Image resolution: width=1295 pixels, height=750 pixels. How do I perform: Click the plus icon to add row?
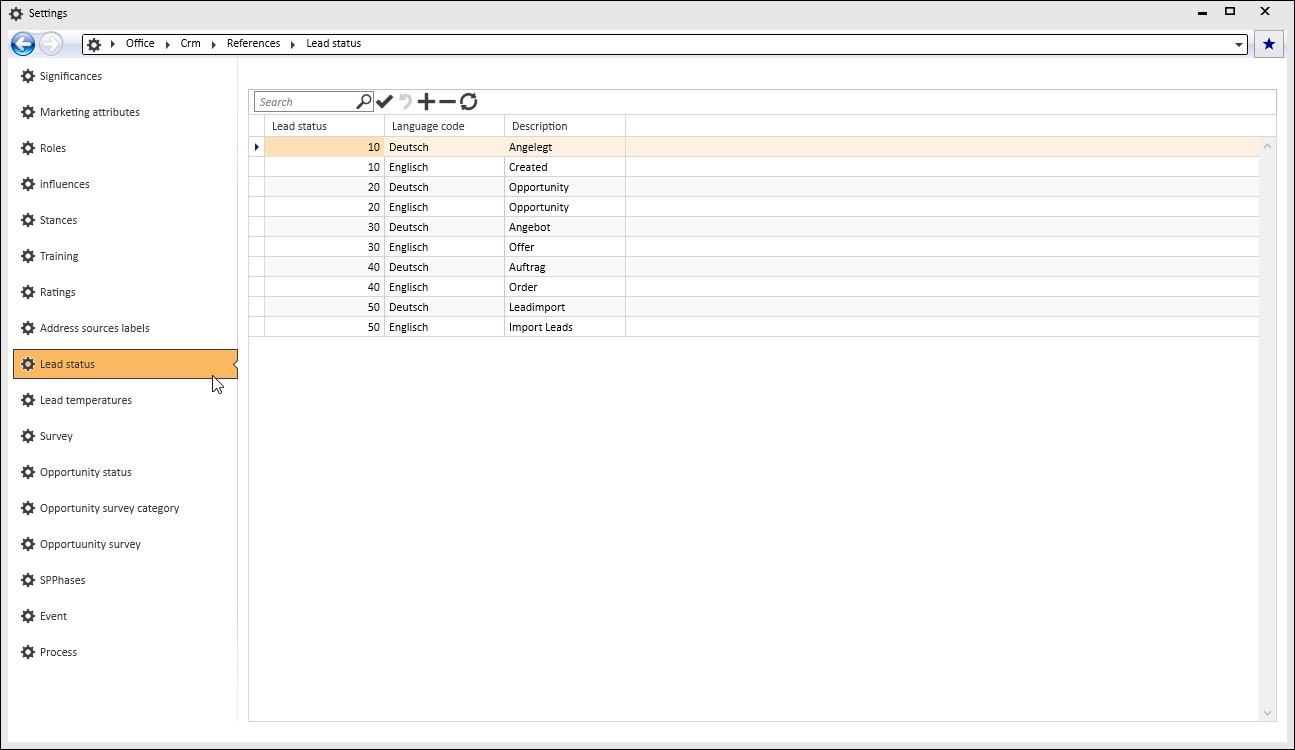(426, 102)
